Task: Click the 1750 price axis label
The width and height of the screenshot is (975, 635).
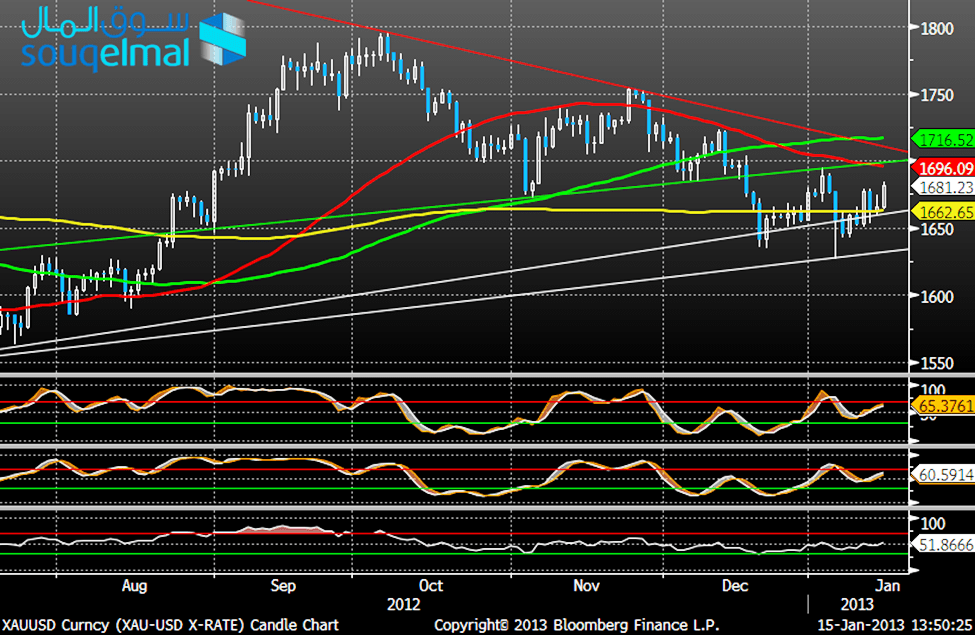Action: click(937, 95)
